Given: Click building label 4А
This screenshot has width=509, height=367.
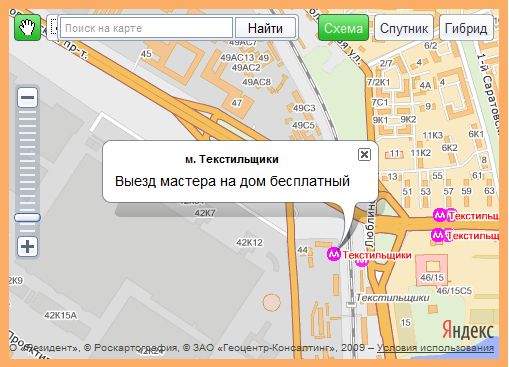Looking at the screenshot, I should pyautogui.click(x=425, y=86).
